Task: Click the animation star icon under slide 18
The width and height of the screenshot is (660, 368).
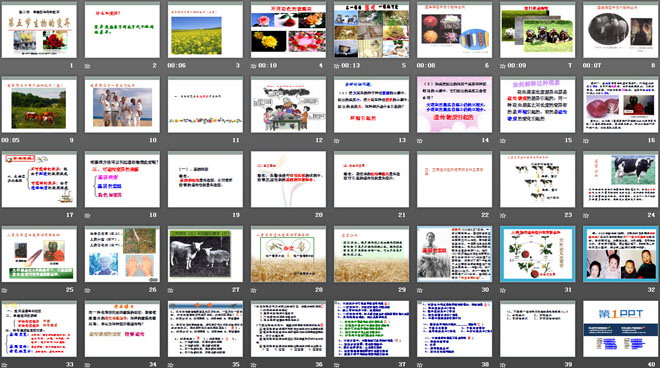Action: [x=88, y=215]
